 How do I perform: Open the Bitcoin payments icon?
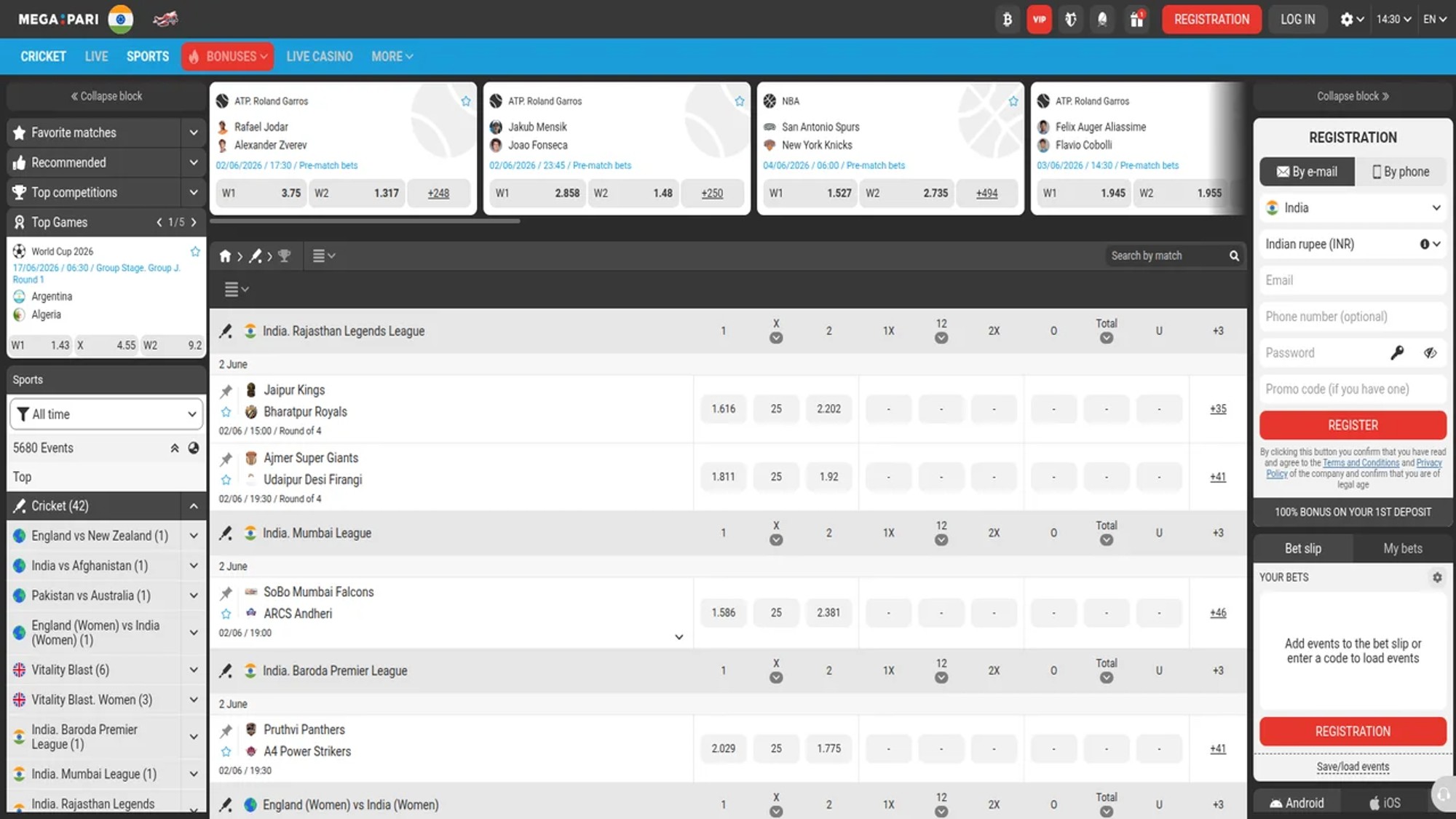[1008, 20]
